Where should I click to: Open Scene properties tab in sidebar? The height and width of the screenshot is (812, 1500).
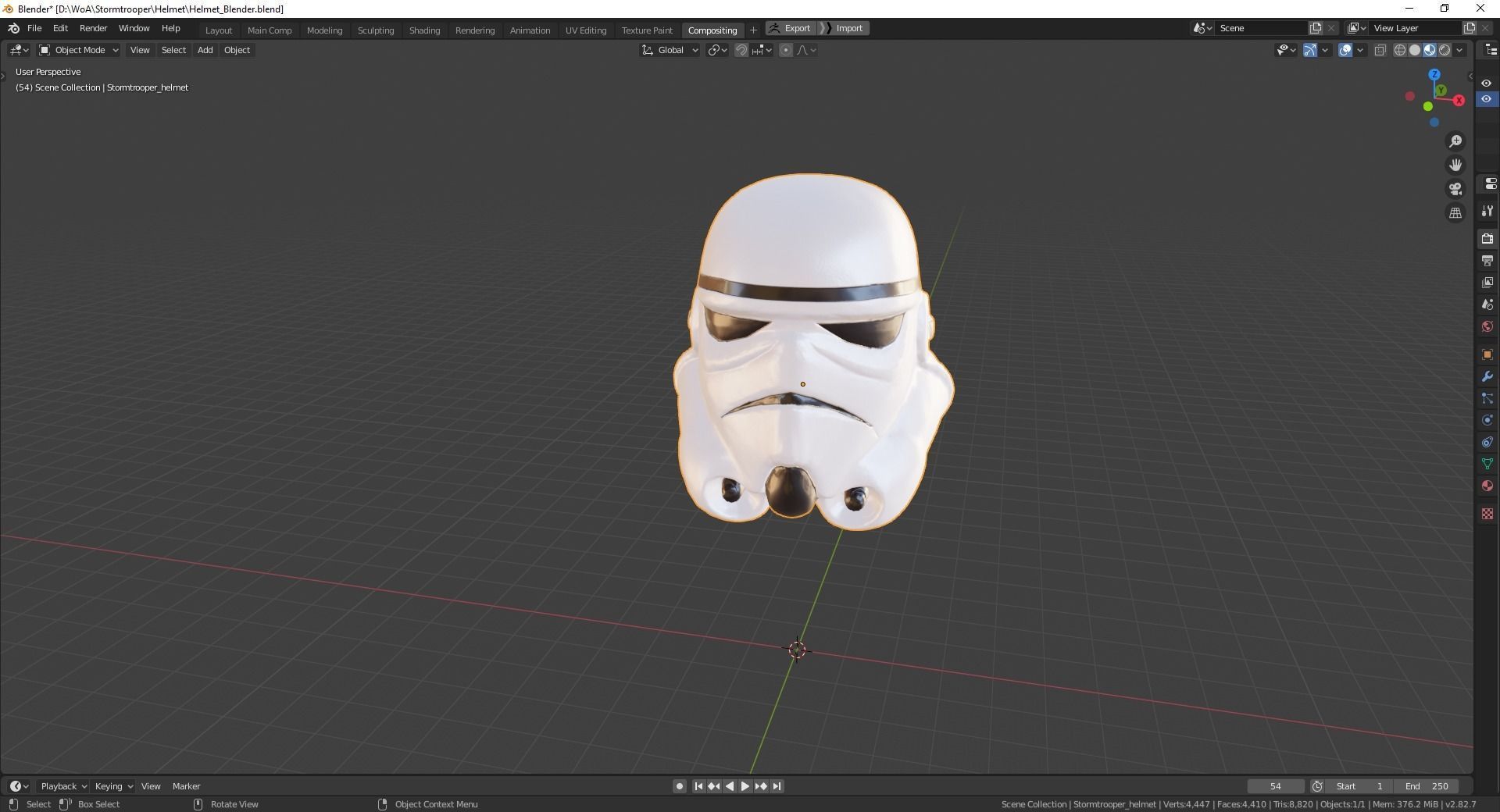1487,304
